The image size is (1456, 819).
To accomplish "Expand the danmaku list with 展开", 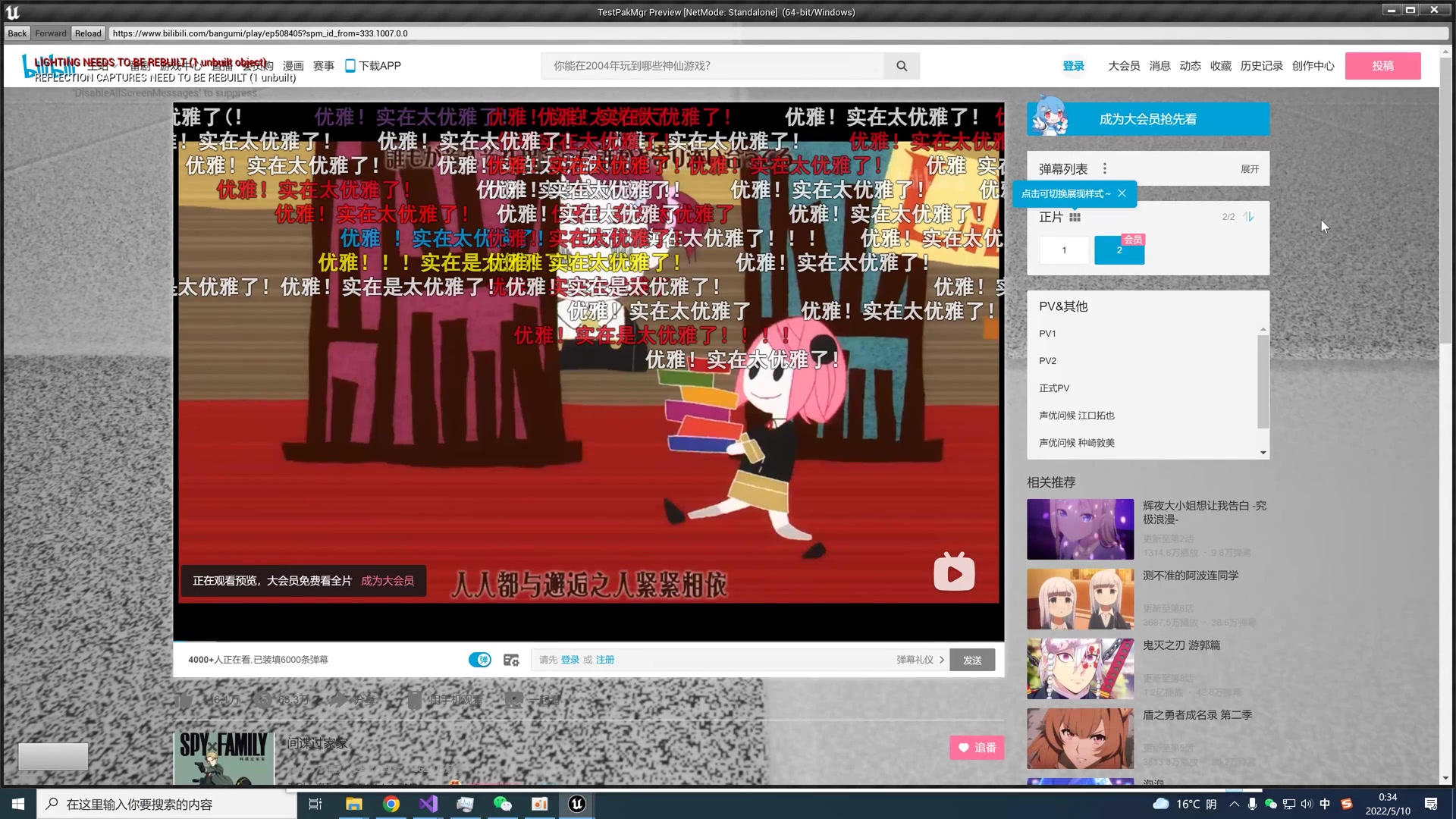I will [x=1249, y=169].
